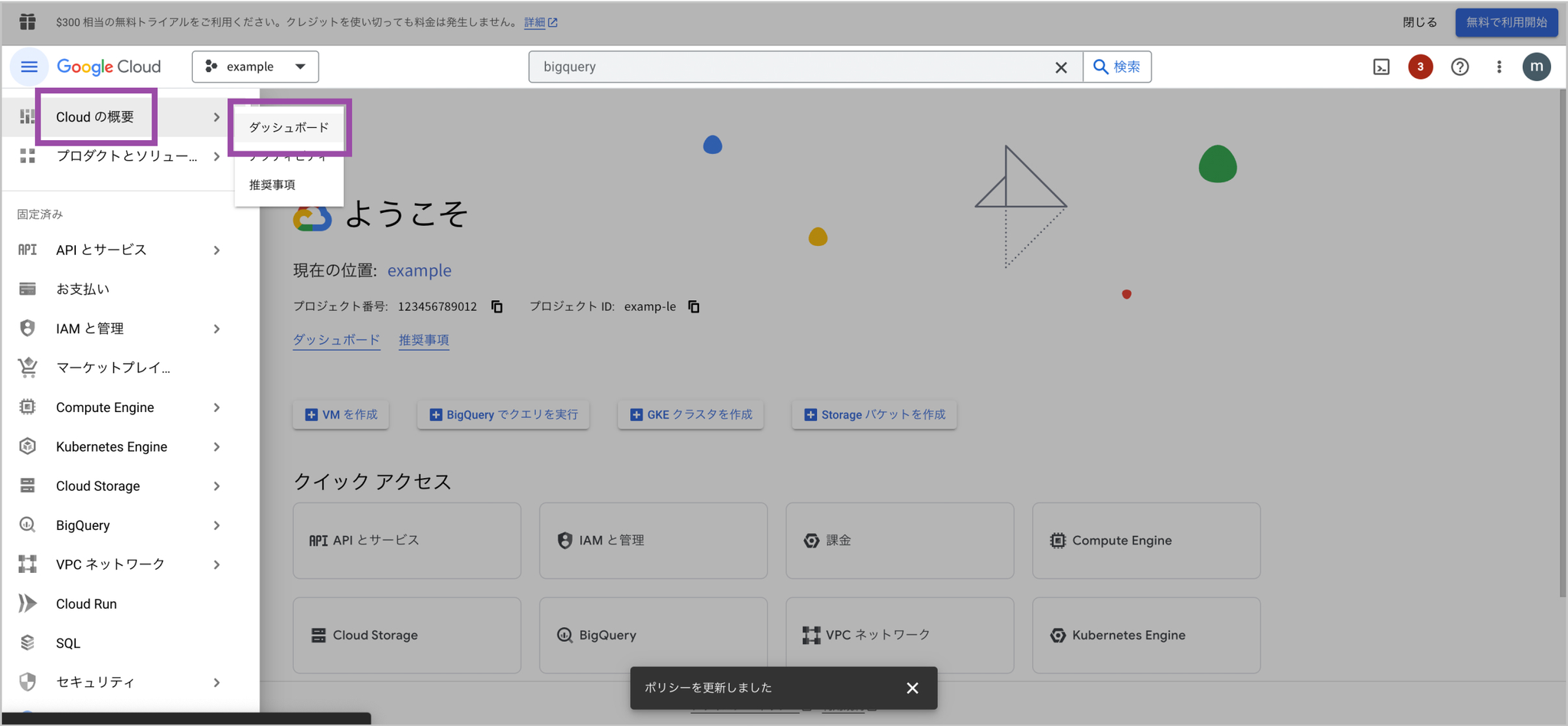The width and height of the screenshot is (1568, 726).
Task: Click the Cloud Run sidebar icon
Action: tap(28, 603)
